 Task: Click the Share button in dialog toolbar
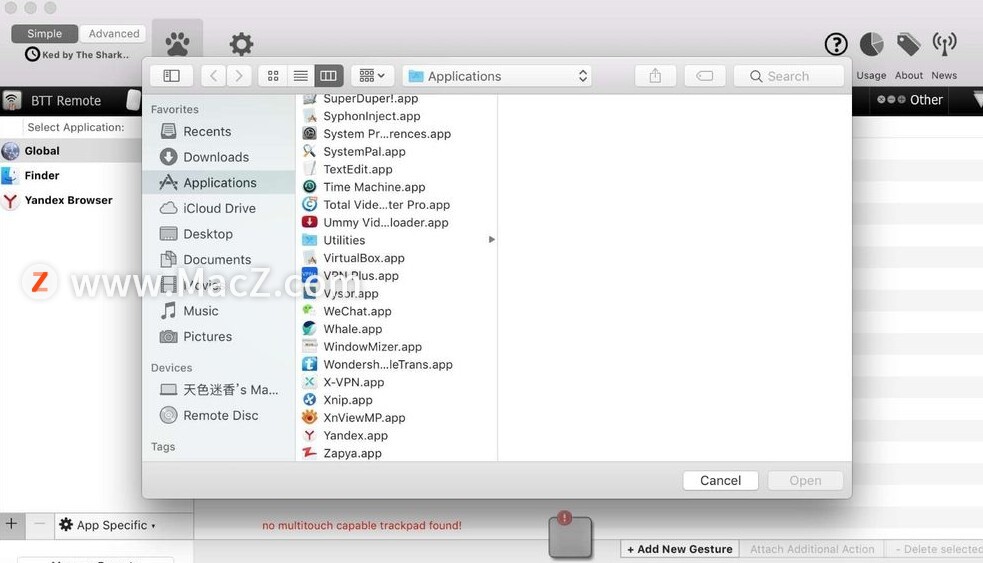click(655, 76)
